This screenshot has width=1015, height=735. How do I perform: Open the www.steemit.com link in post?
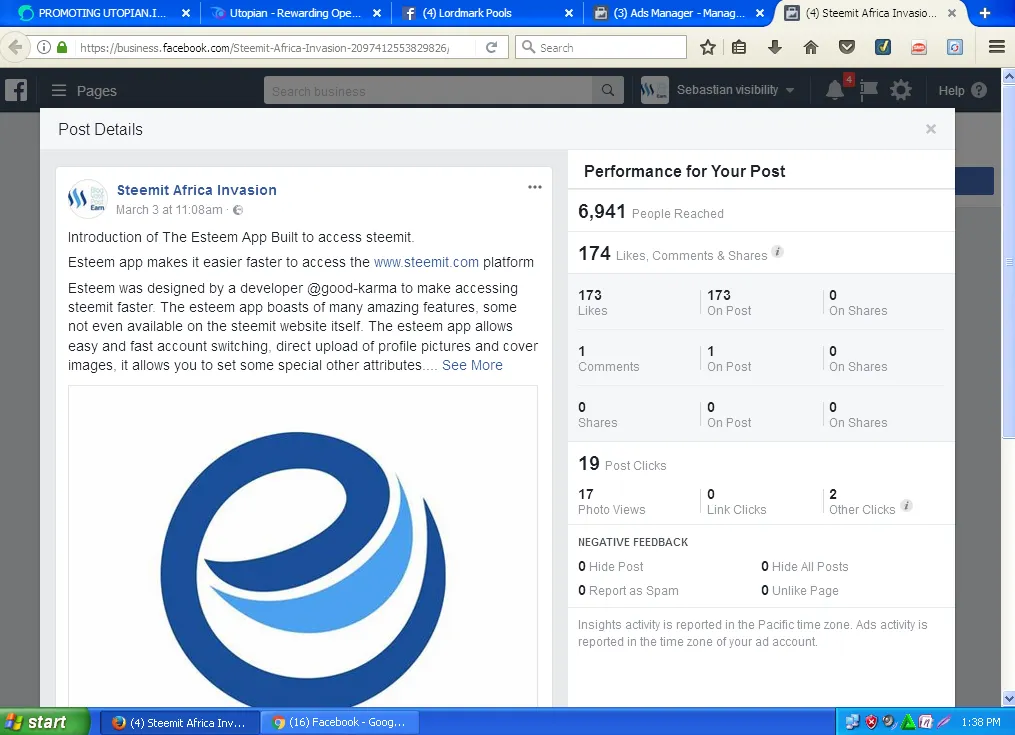(x=426, y=262)
